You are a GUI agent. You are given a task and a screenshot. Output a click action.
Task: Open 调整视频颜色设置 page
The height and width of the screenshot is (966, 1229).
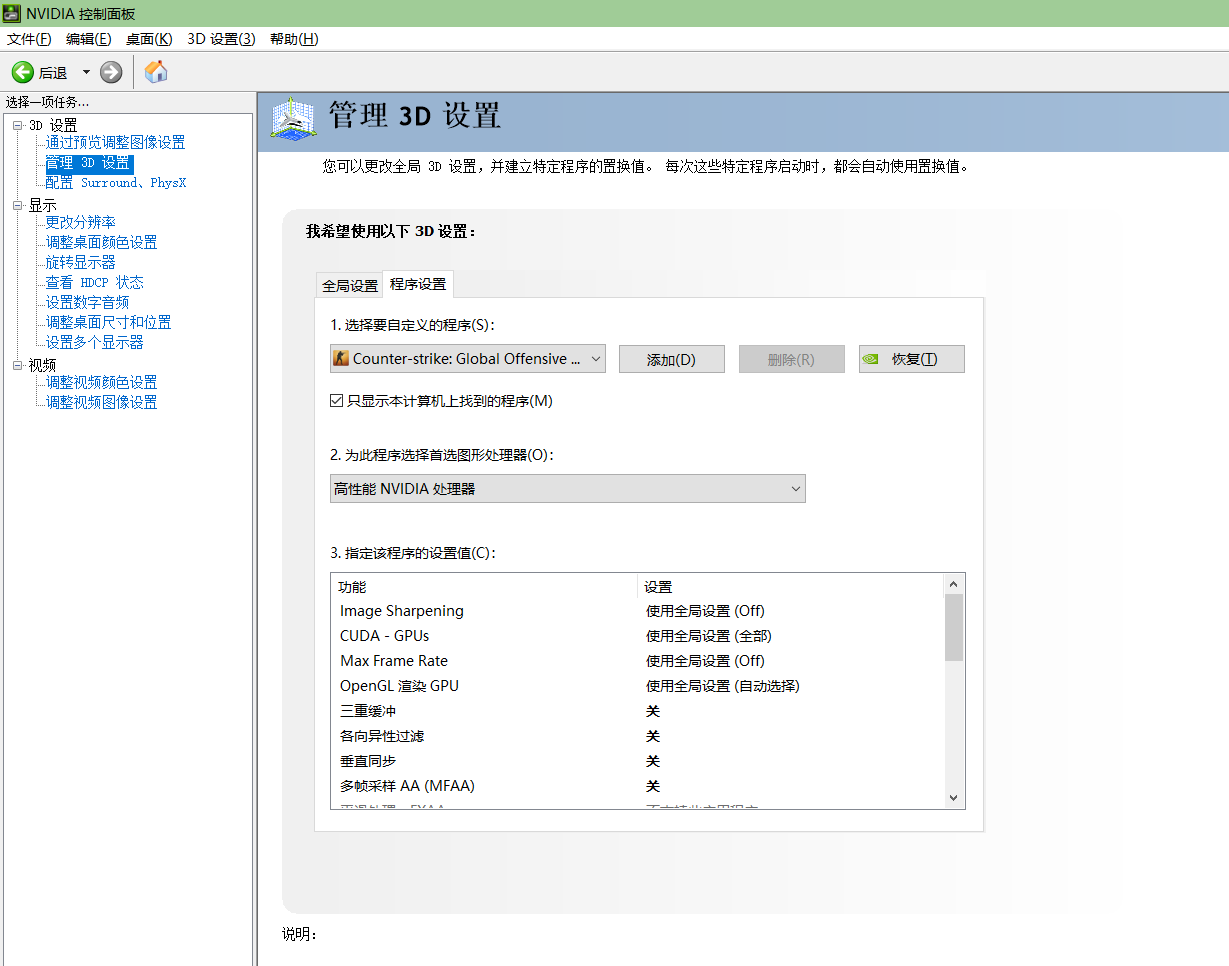(101, 382)
